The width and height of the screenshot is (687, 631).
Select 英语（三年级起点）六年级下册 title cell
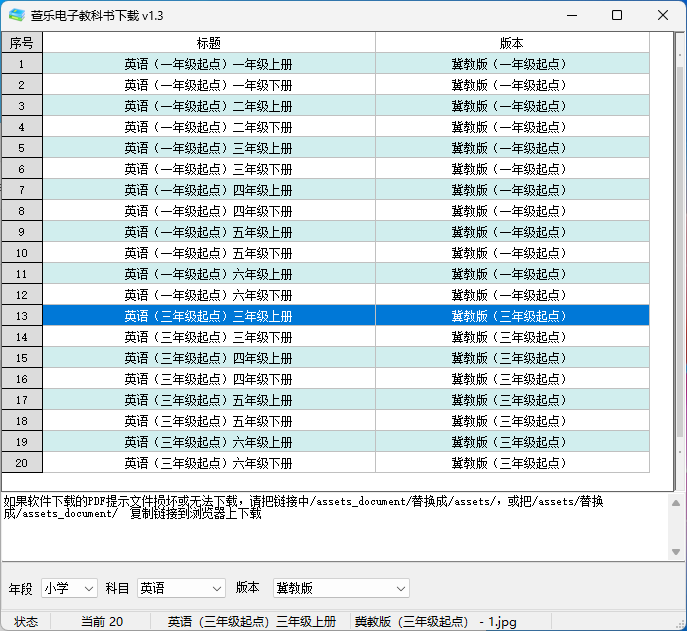pyautogui.click(x=209, y=463)
